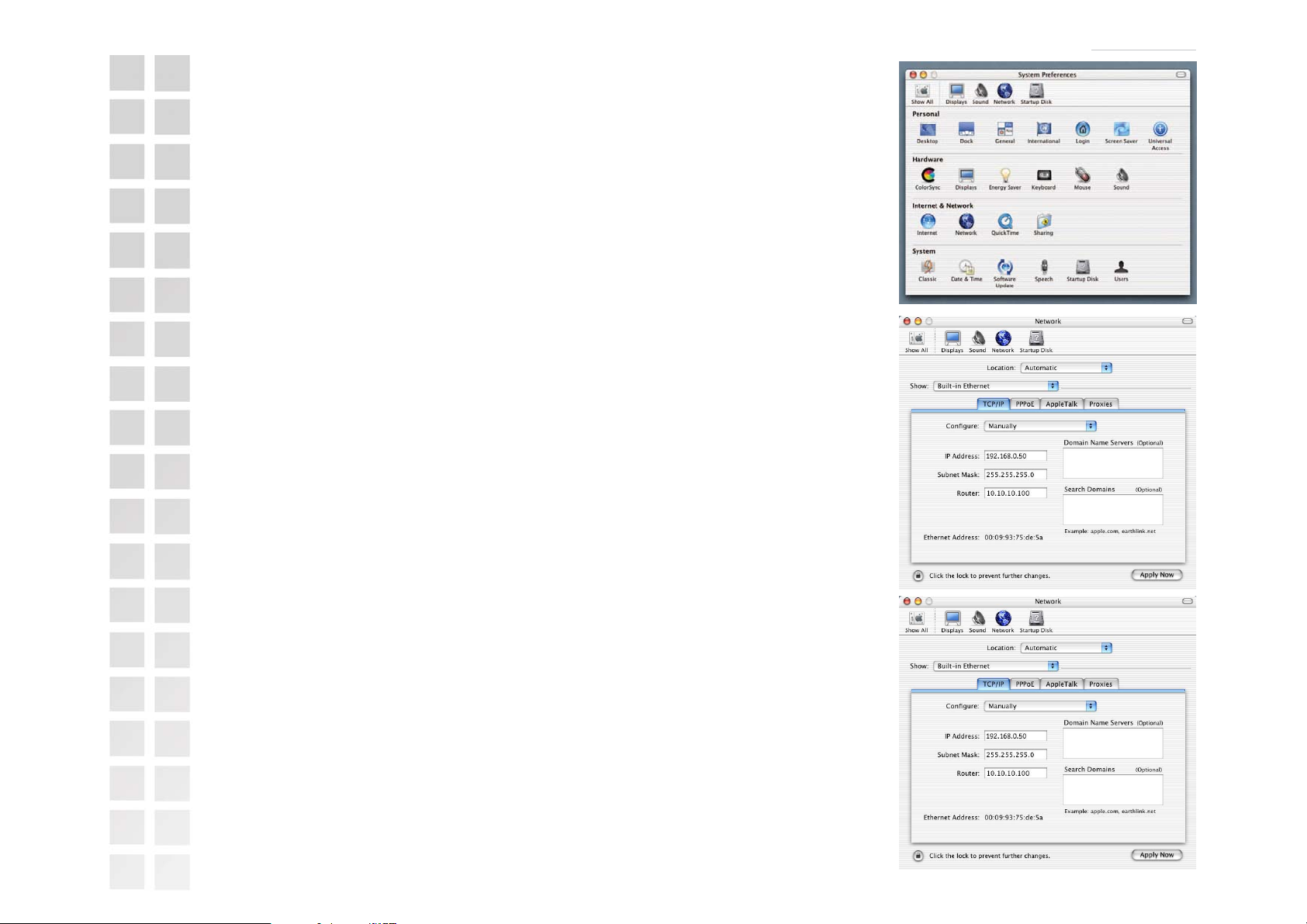The image size is (1307, 924).
Task: Open the General preference pane
Action: coord(1005,133)
